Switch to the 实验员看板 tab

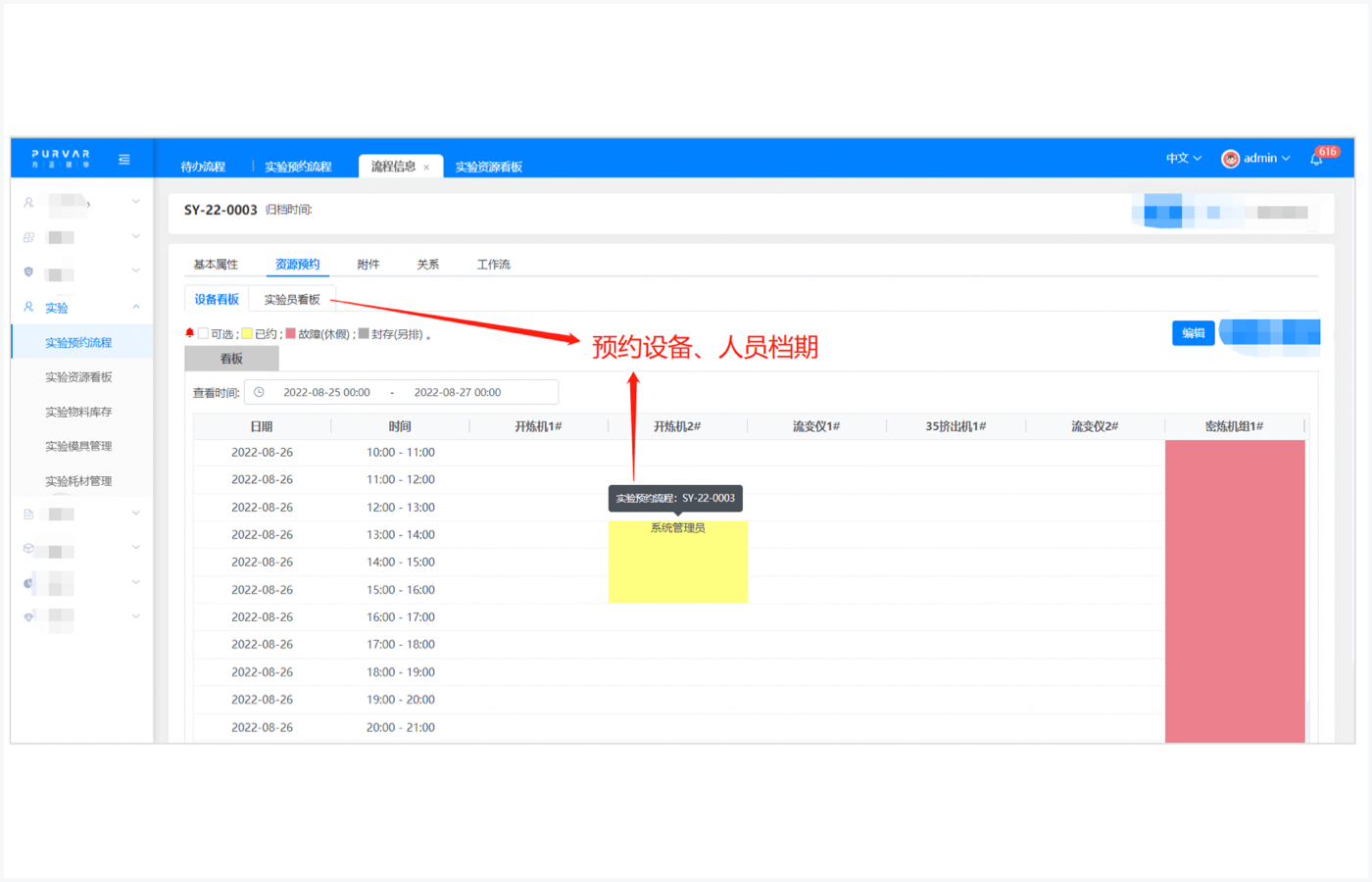(x=292, y=300)
